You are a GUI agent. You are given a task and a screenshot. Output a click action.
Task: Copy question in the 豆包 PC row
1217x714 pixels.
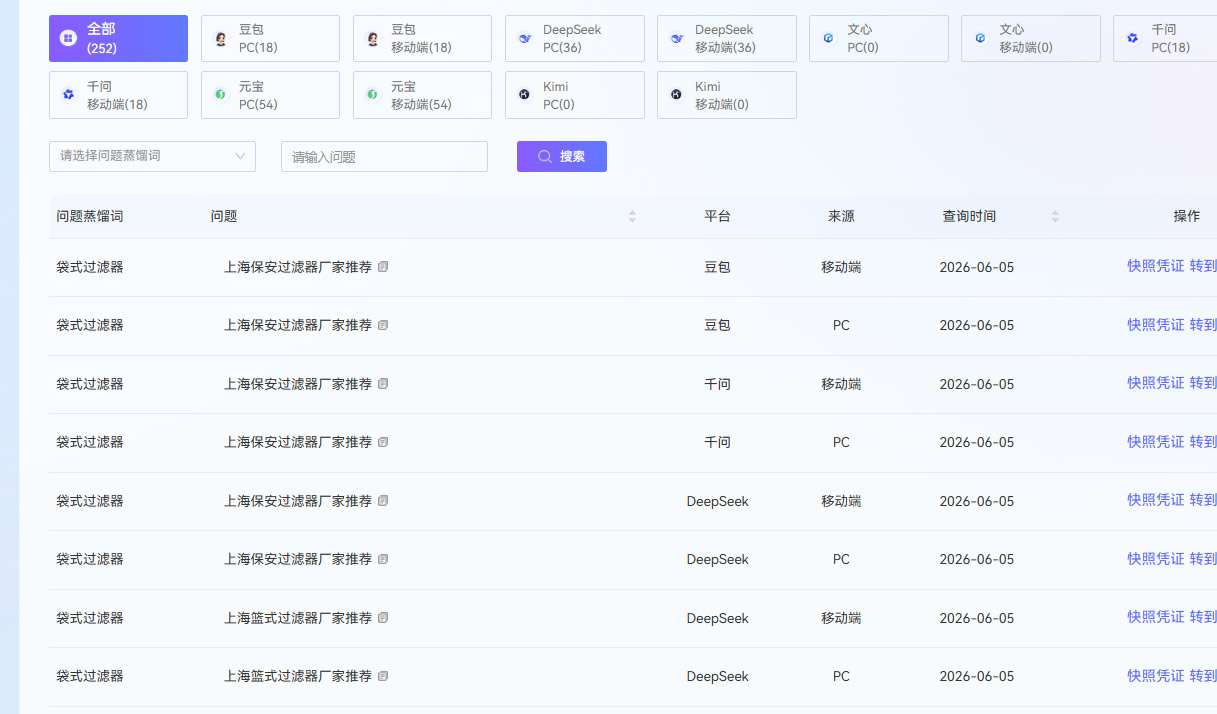tap(383, 325)
